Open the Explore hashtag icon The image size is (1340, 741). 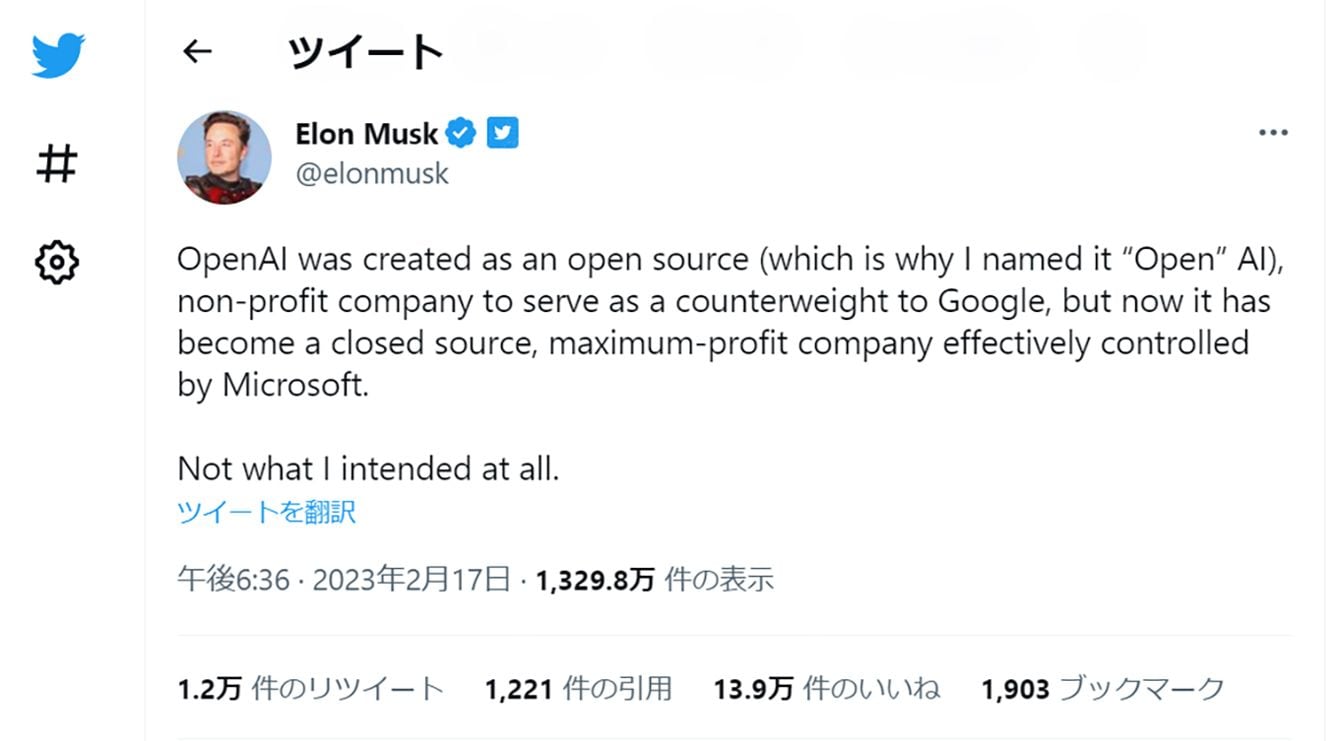coord(57,163)
